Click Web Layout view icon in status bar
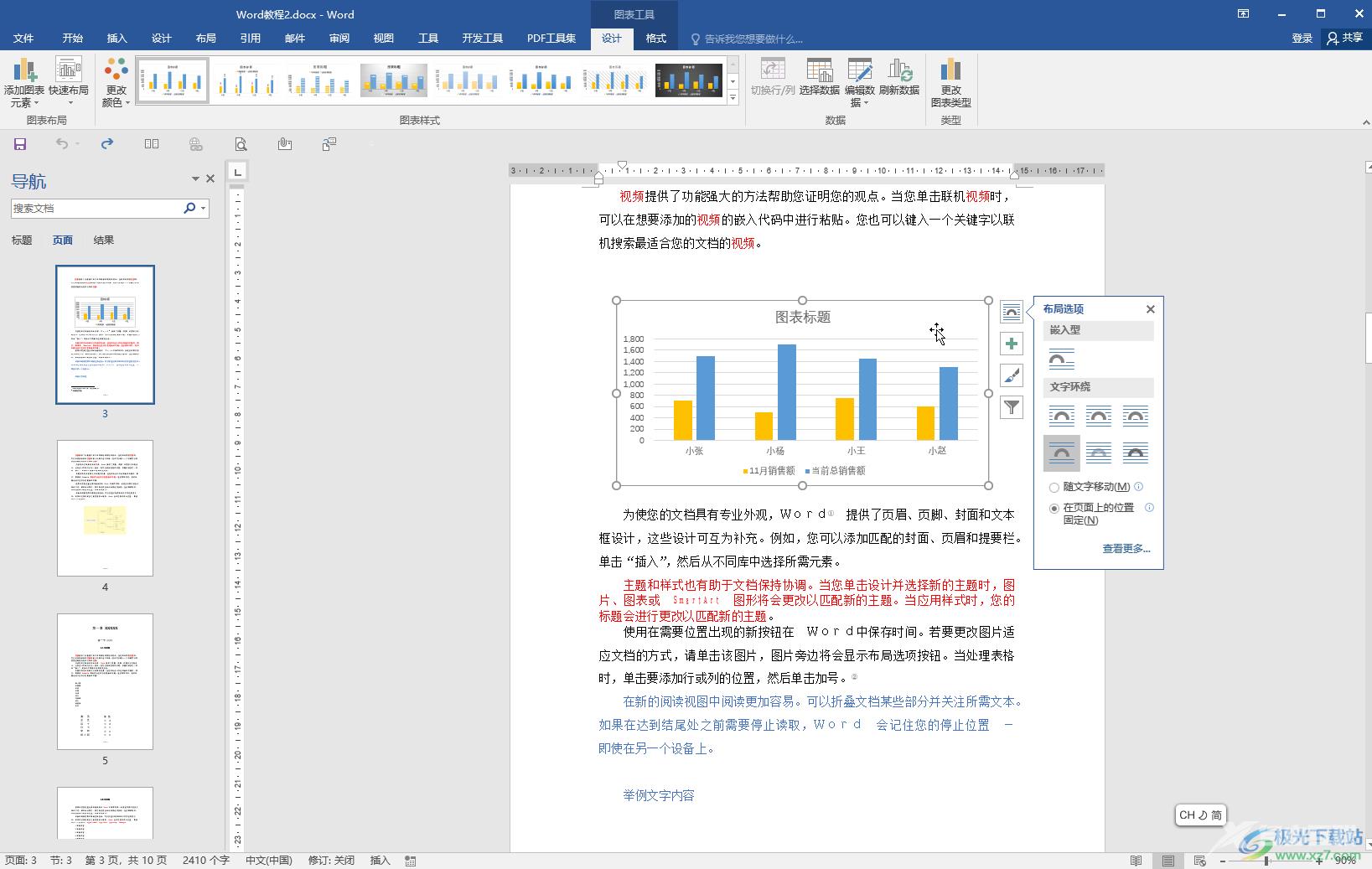Image resolution: width=1372 pixels, height=869 pixels. point(1199,861)
